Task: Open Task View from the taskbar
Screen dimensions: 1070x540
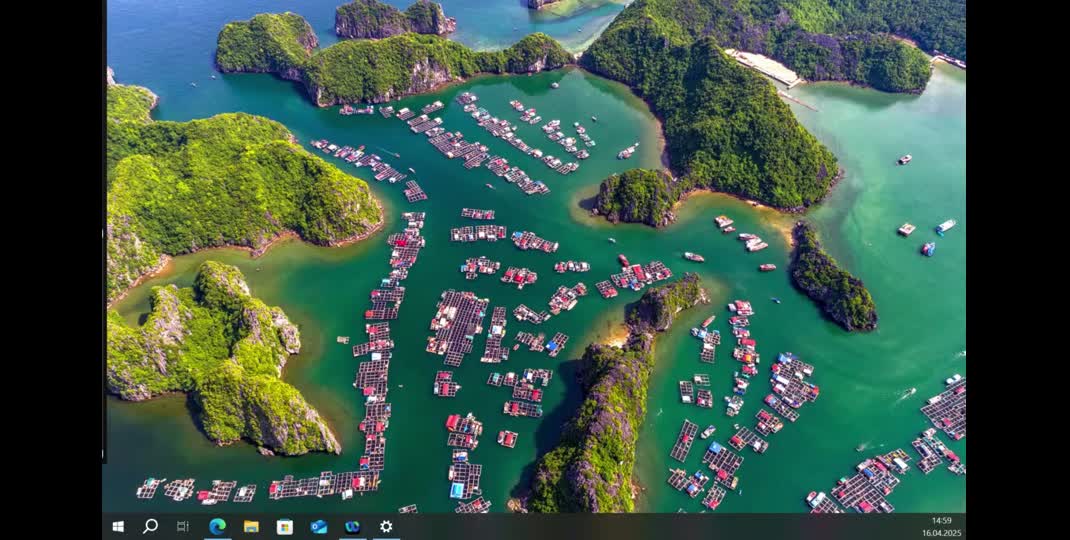Action: click(182, 526)
